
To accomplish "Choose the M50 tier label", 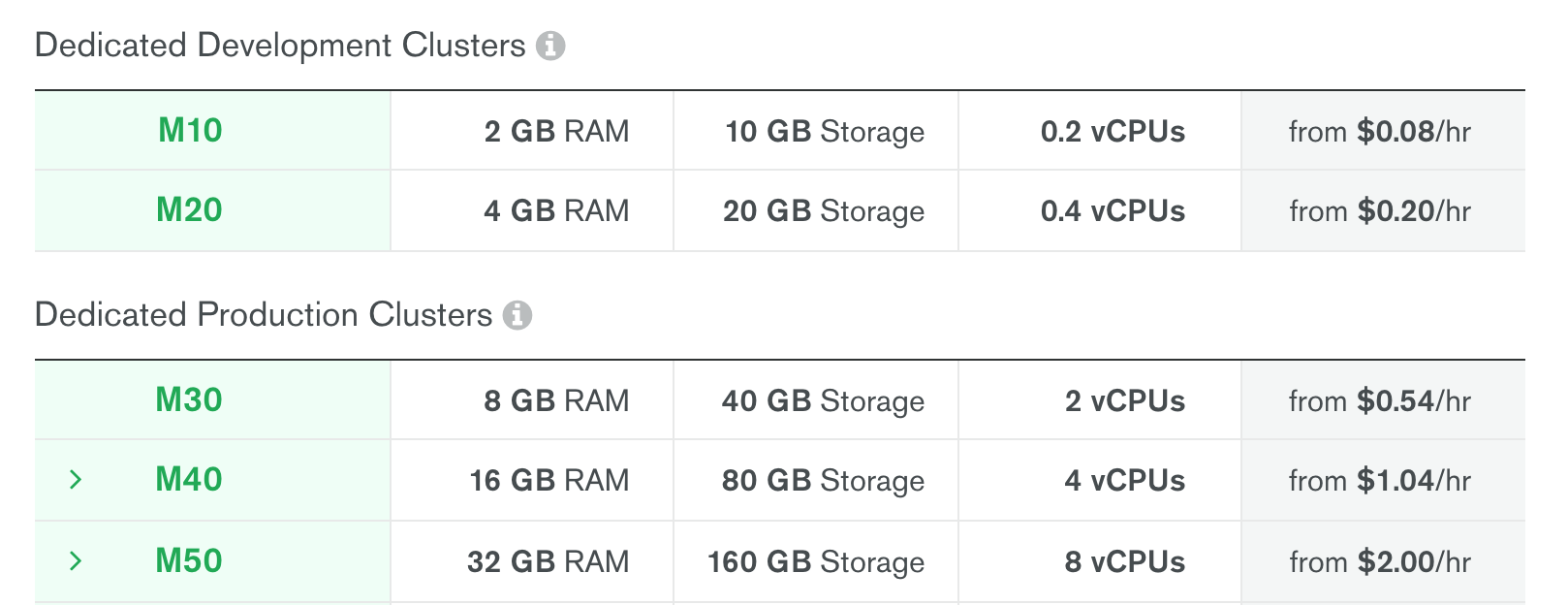I will click(190, 561).
